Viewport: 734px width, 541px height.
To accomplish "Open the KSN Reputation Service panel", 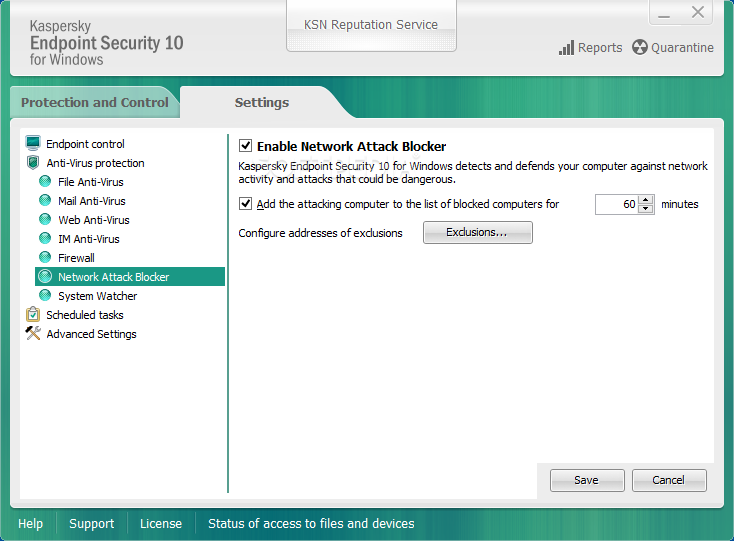I will [371, 25].
